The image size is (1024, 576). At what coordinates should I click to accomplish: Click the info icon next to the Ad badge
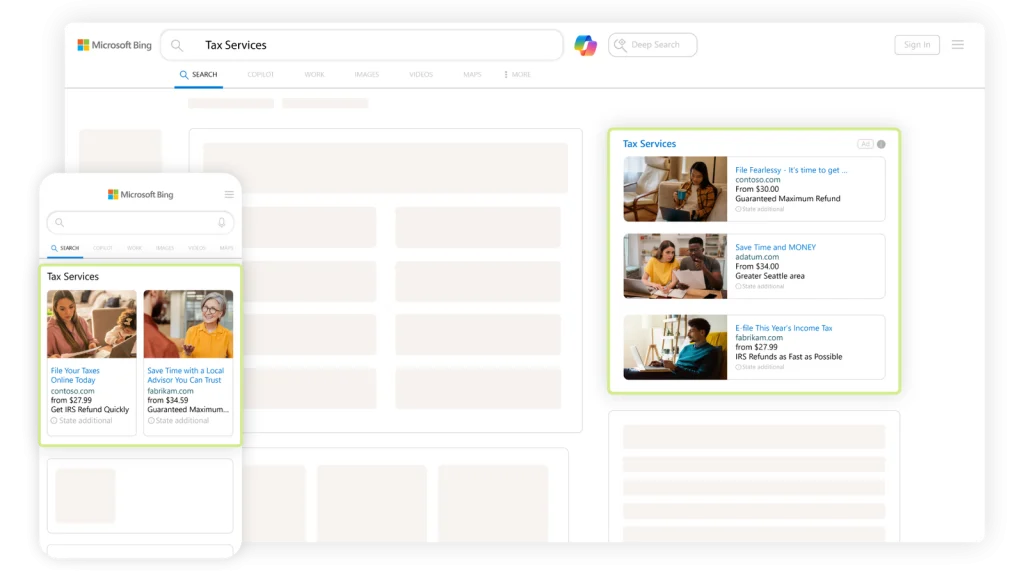click(x=881, y=144)
